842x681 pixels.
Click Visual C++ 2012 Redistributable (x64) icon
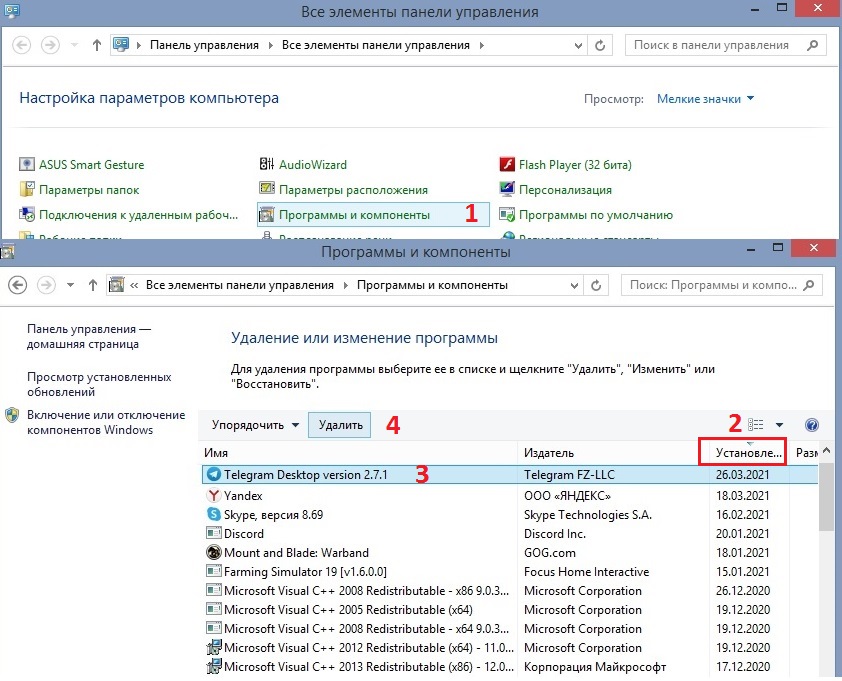(214, 647)
